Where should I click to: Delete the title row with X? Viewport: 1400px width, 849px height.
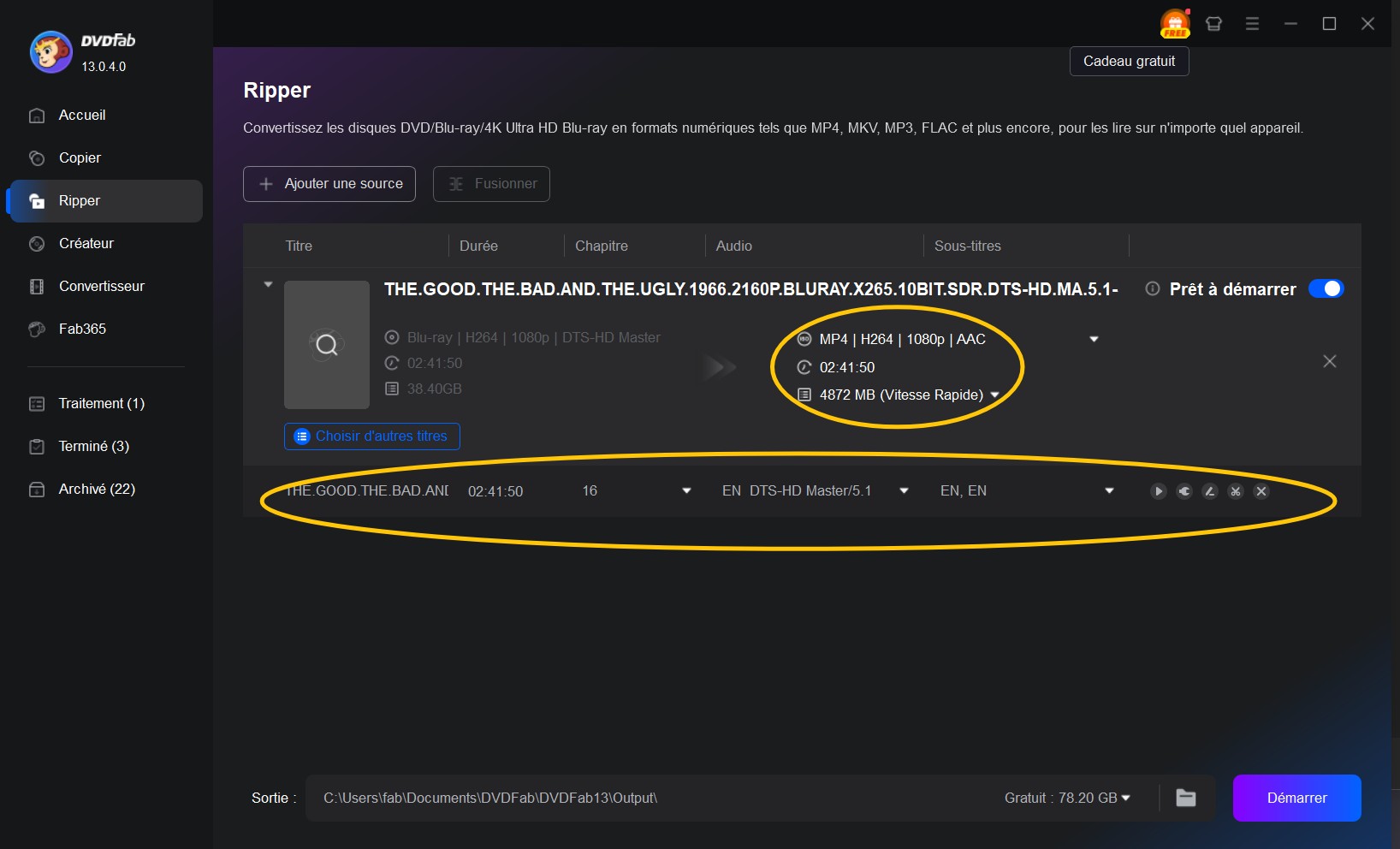point(1261,491)
